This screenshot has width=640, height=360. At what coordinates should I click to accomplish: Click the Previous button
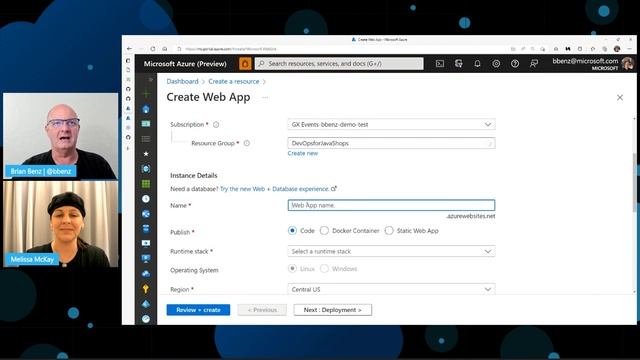point(262,310)
